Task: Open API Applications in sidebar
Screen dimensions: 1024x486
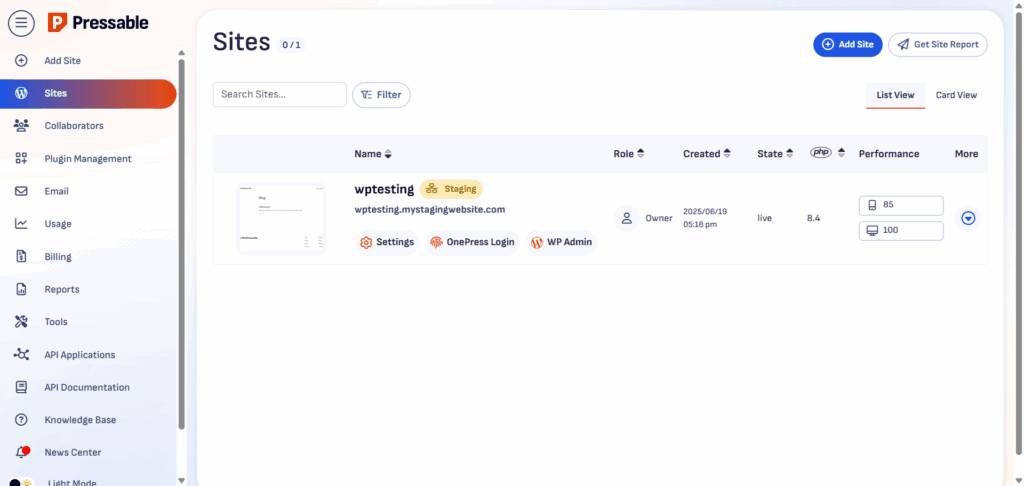Action: (x=79, y=355)
